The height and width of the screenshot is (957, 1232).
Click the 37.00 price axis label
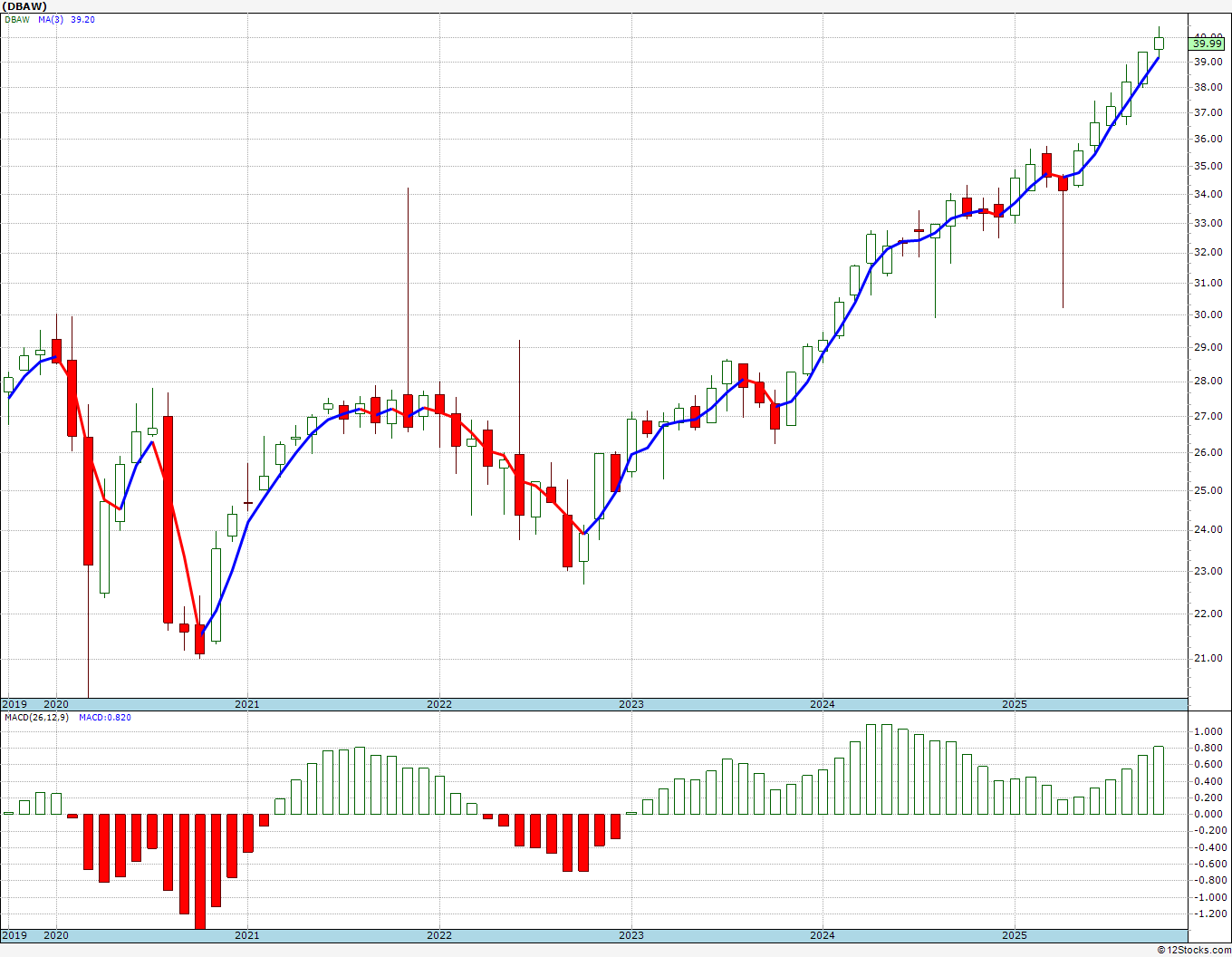tap(1208, 112)
